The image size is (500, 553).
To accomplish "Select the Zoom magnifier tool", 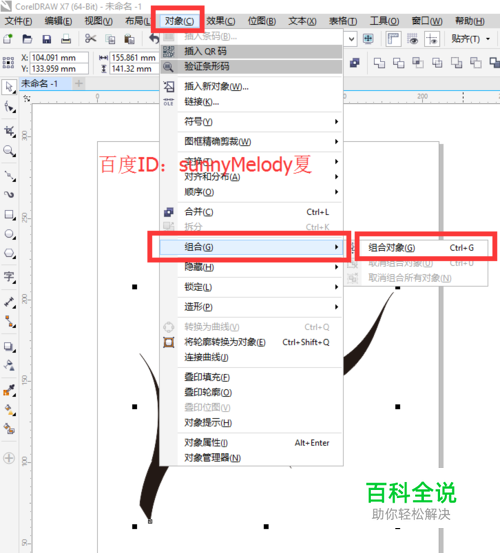I will pos(9,151).
